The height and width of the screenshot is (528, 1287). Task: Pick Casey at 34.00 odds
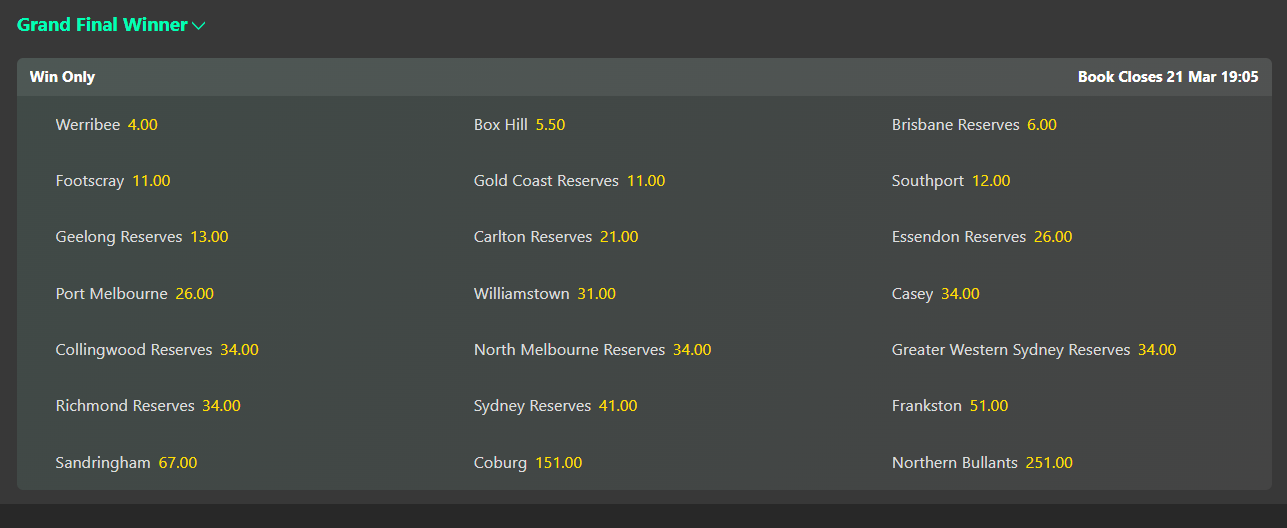coord(936,294)
